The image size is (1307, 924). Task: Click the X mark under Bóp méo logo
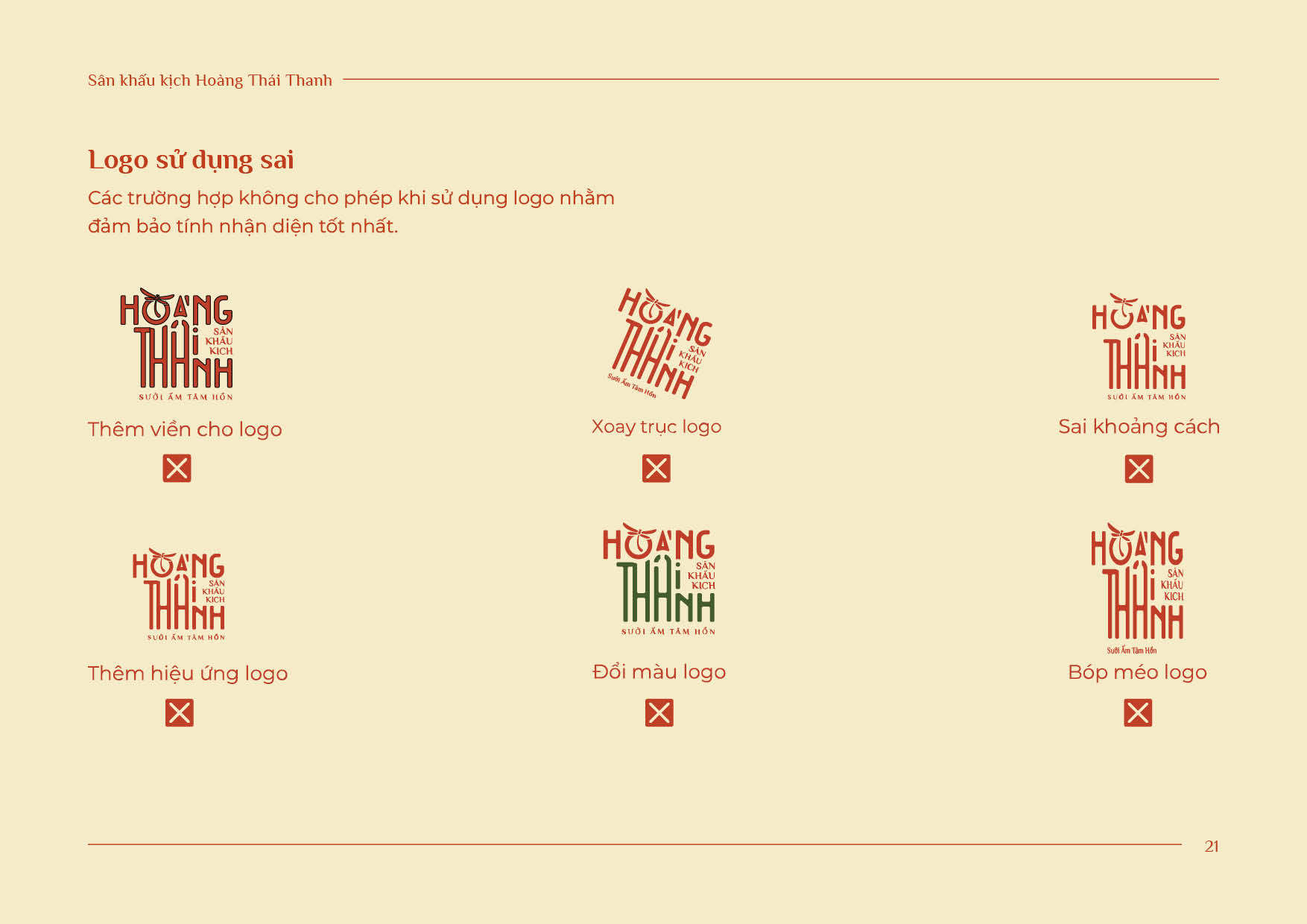pos(1138,713)
